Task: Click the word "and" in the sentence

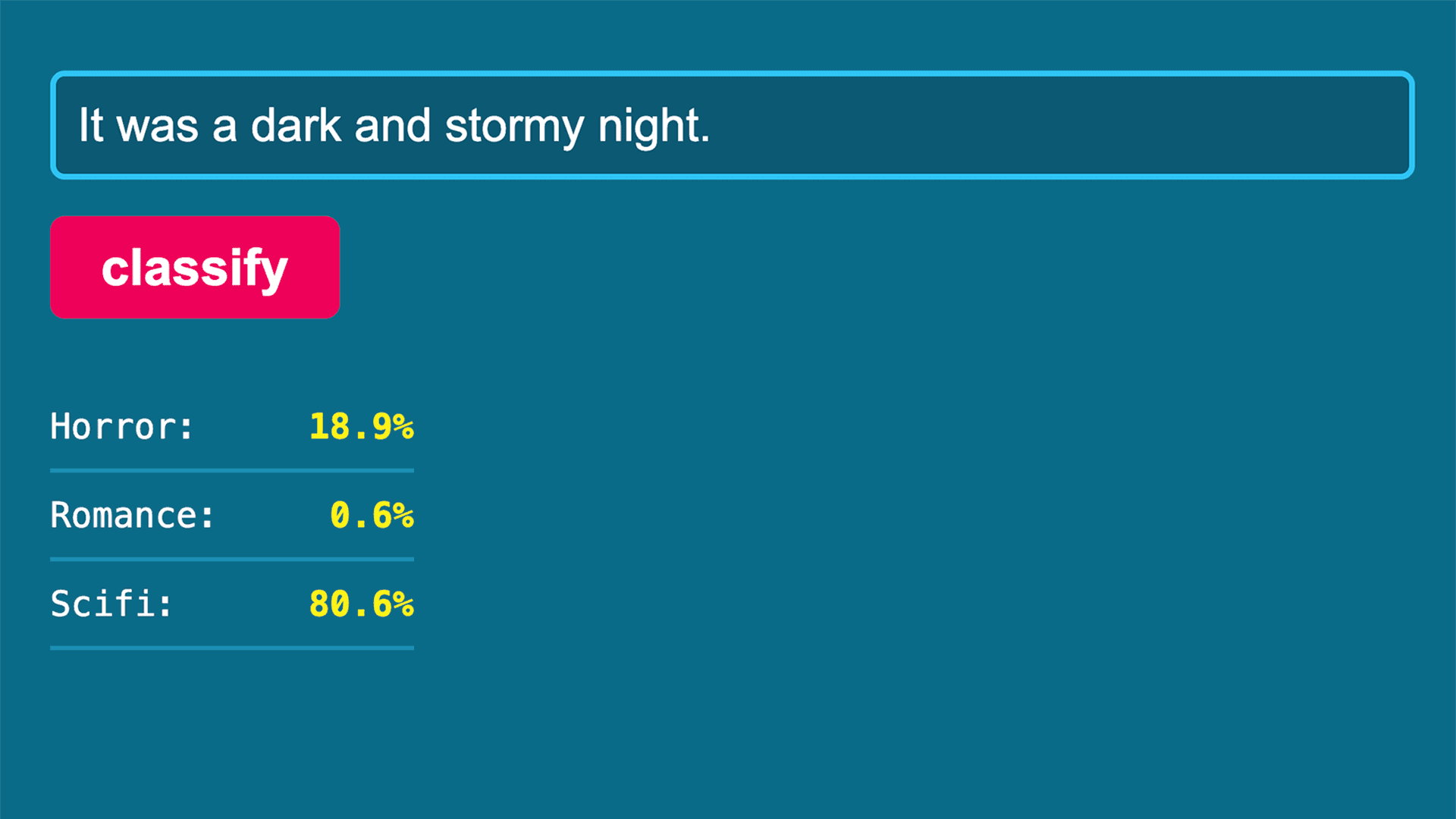Action: [392, 126]
